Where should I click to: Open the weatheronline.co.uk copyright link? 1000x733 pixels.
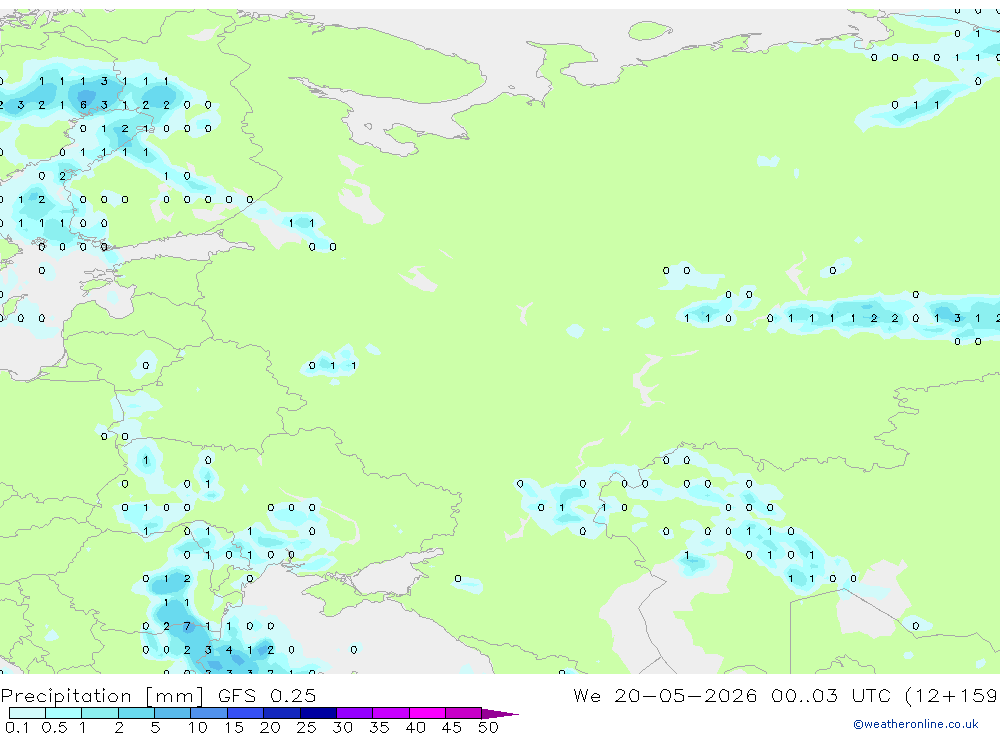click(915, 724)
